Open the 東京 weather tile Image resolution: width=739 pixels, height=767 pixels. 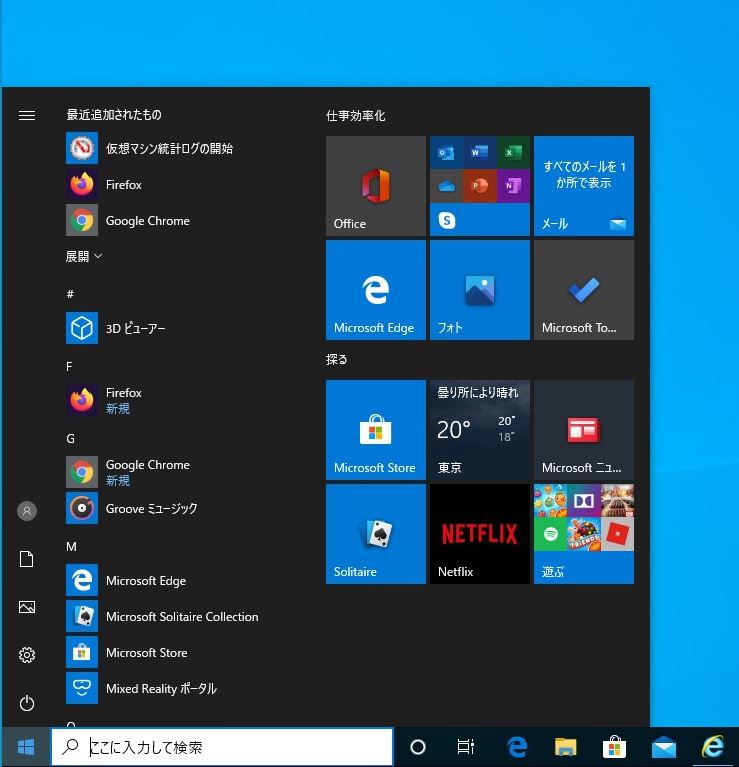tap(480, 430)
